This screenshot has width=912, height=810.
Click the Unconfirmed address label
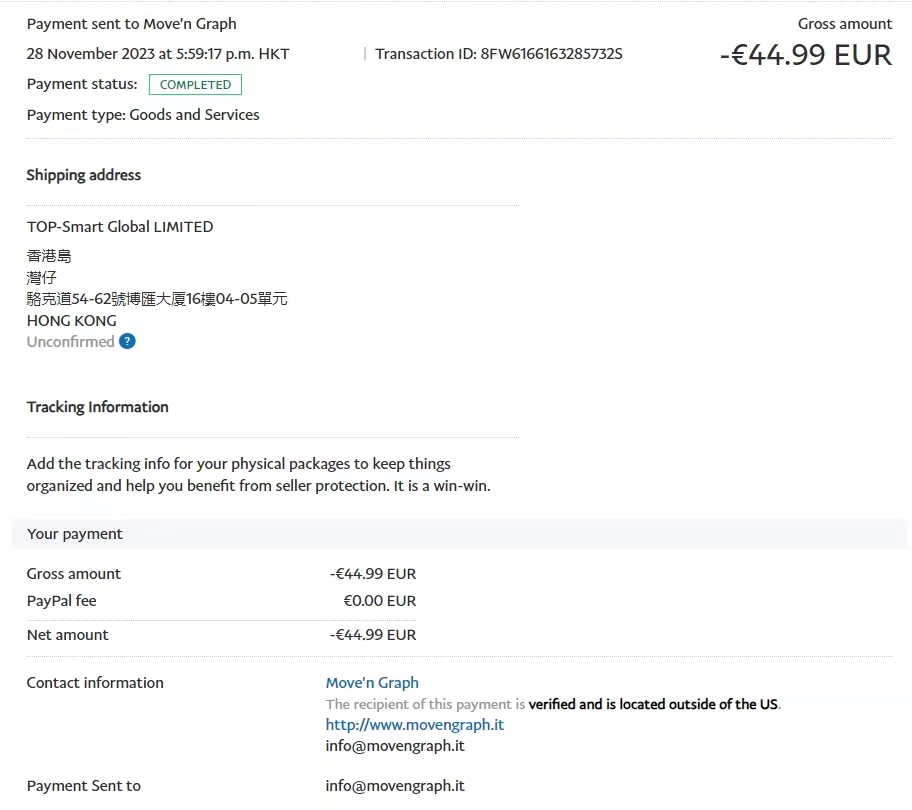(70, 342)
